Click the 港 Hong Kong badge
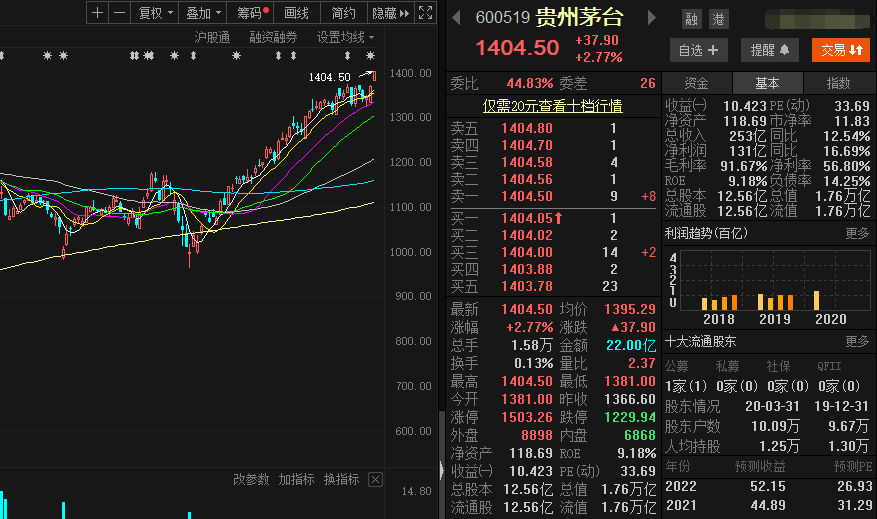This screenshot has height=519, width=877. click(719, 20)
